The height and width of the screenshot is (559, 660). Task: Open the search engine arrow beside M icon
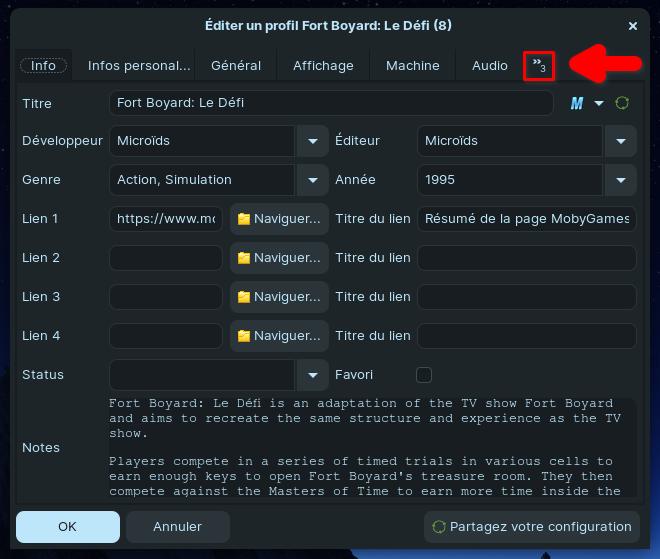click(599, 103)
